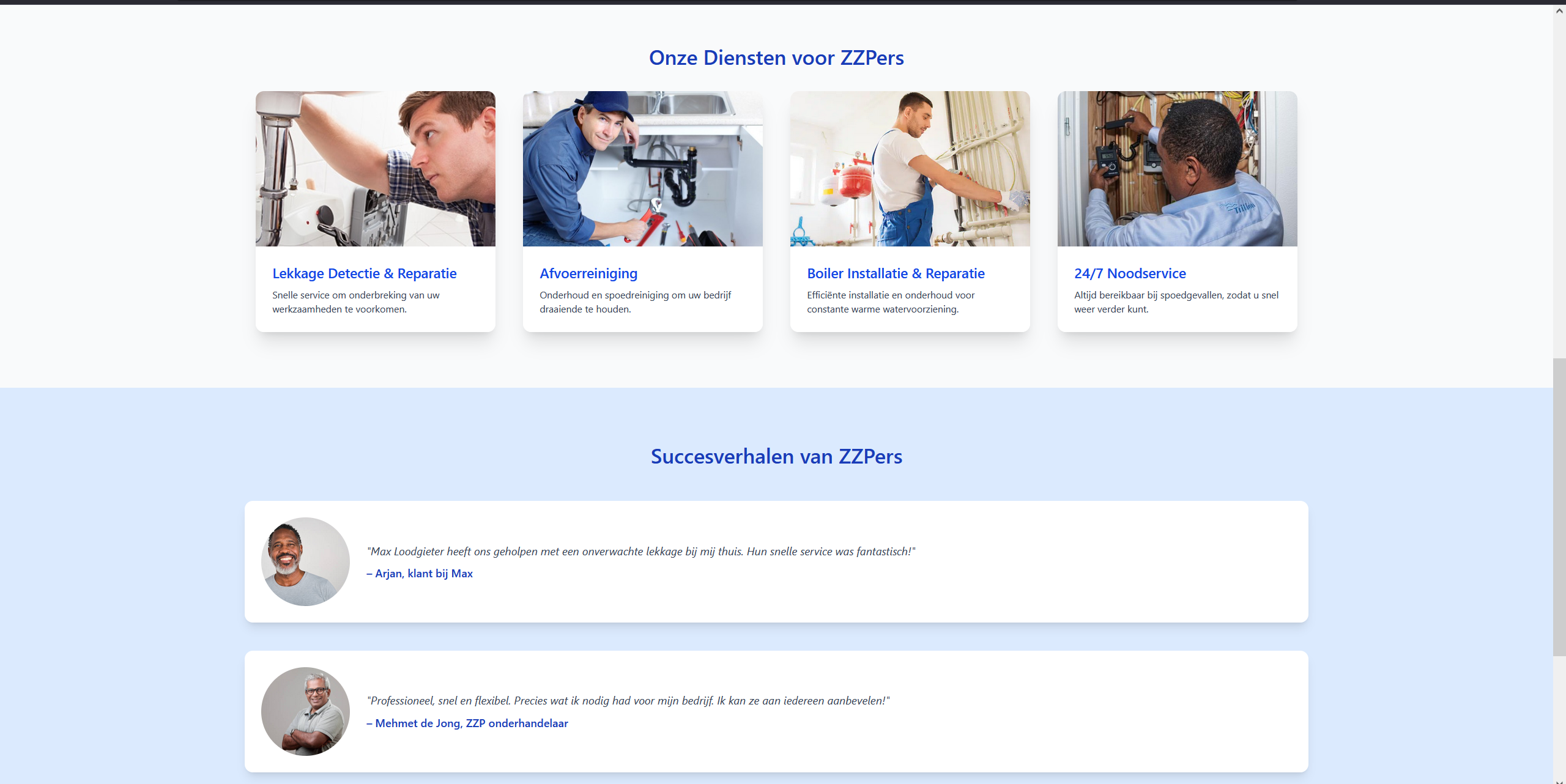Click the vertical scrollbar thumb
The height and width of the screenshot is (784, 1566).
tap(1559, 508)
